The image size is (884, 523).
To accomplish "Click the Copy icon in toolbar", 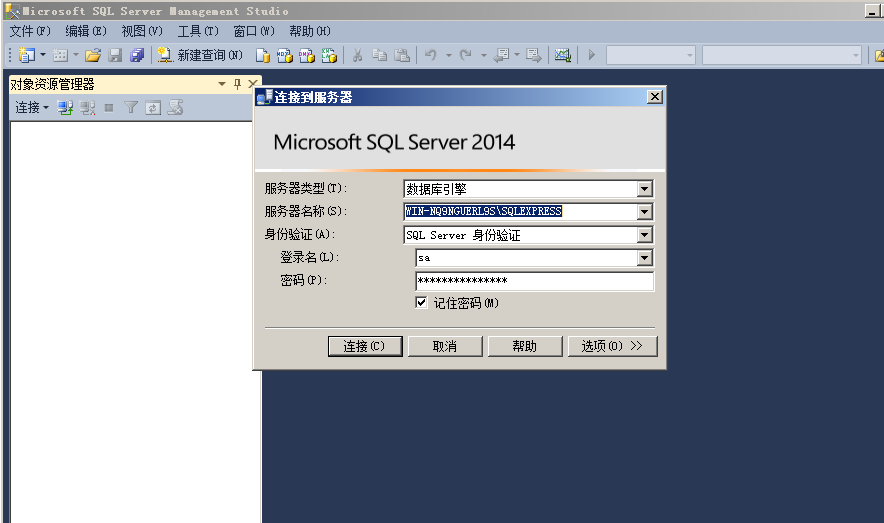I will pyautogui.click(x=379, y=55).
